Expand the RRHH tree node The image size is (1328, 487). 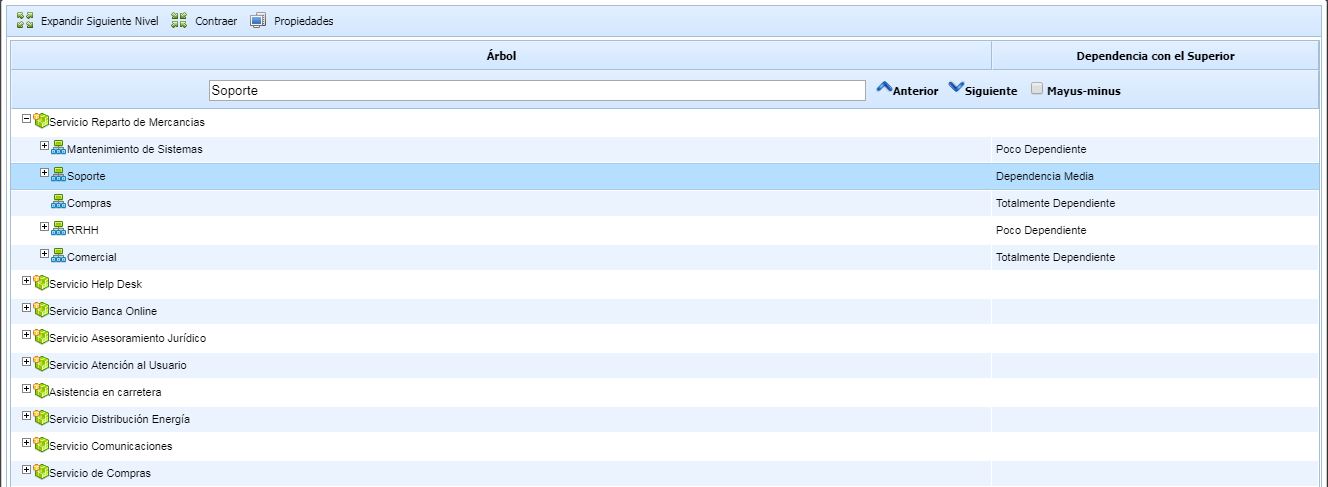(x=44, y=228)
